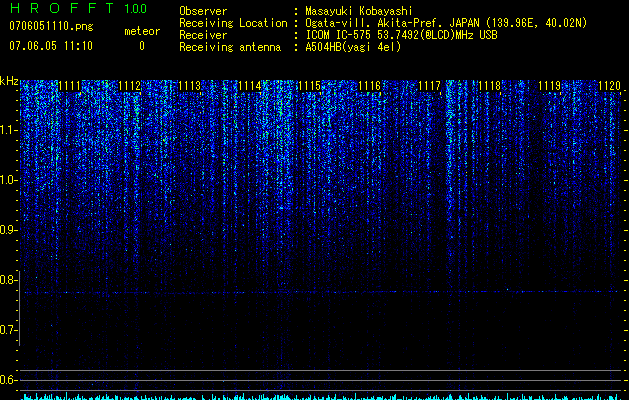The height and width of the screenshot is (400, 629).
Task: Click the receiving location Ogata-vill. Akita-Pref. text
Action: click(446, 23)
